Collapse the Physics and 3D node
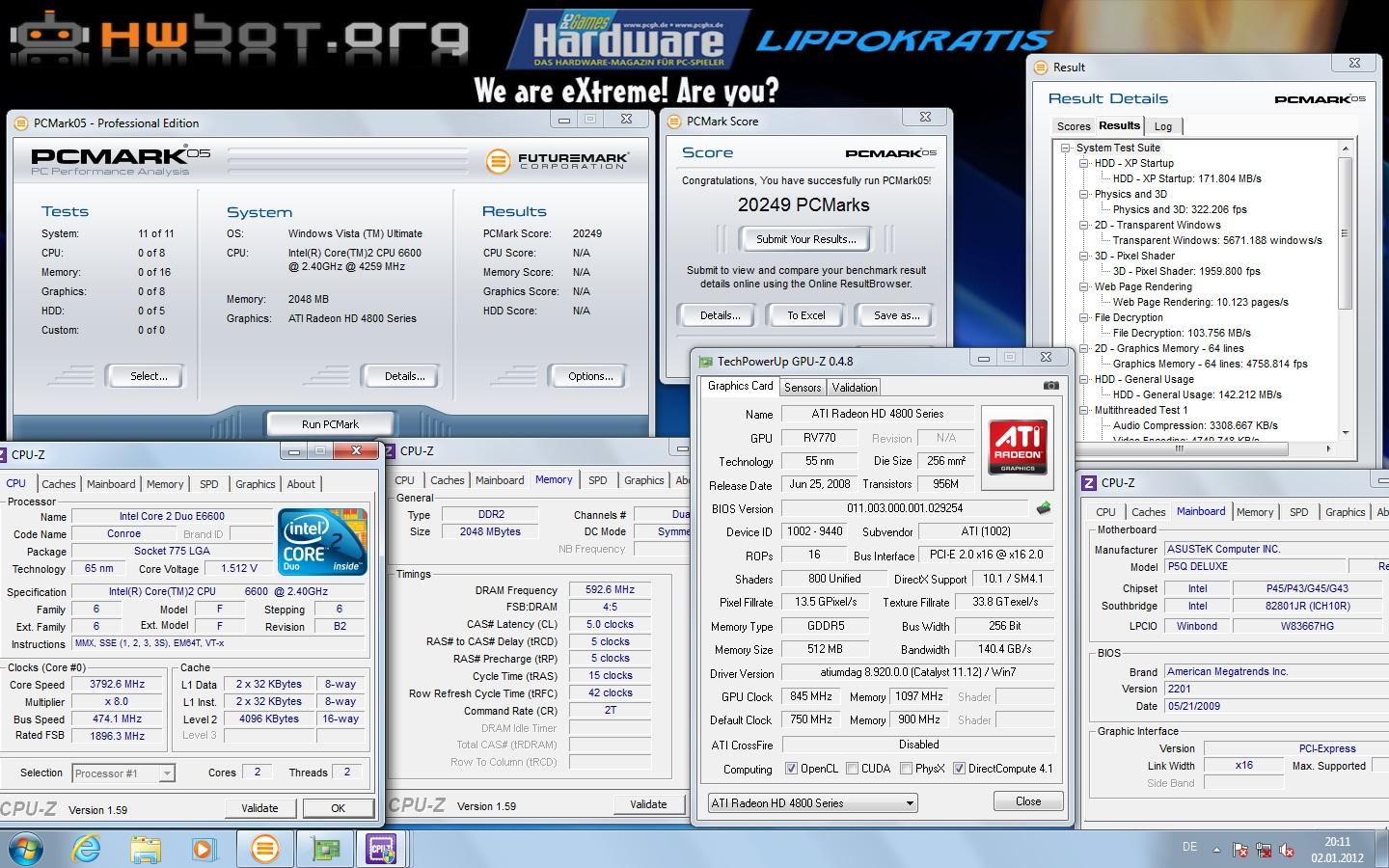The image size is (1389, 868). point(1084,195)
